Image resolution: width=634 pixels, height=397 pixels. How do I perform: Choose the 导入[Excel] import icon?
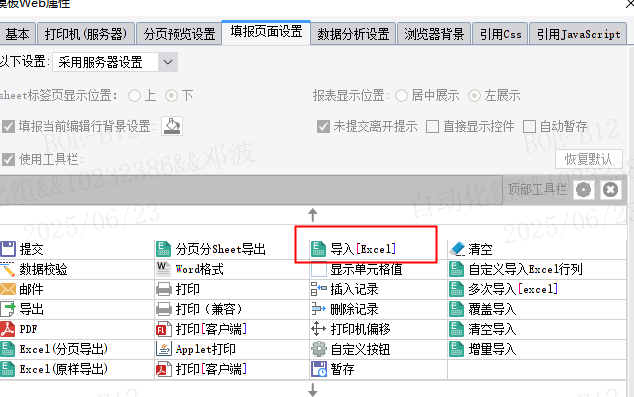tap(318, 249)
